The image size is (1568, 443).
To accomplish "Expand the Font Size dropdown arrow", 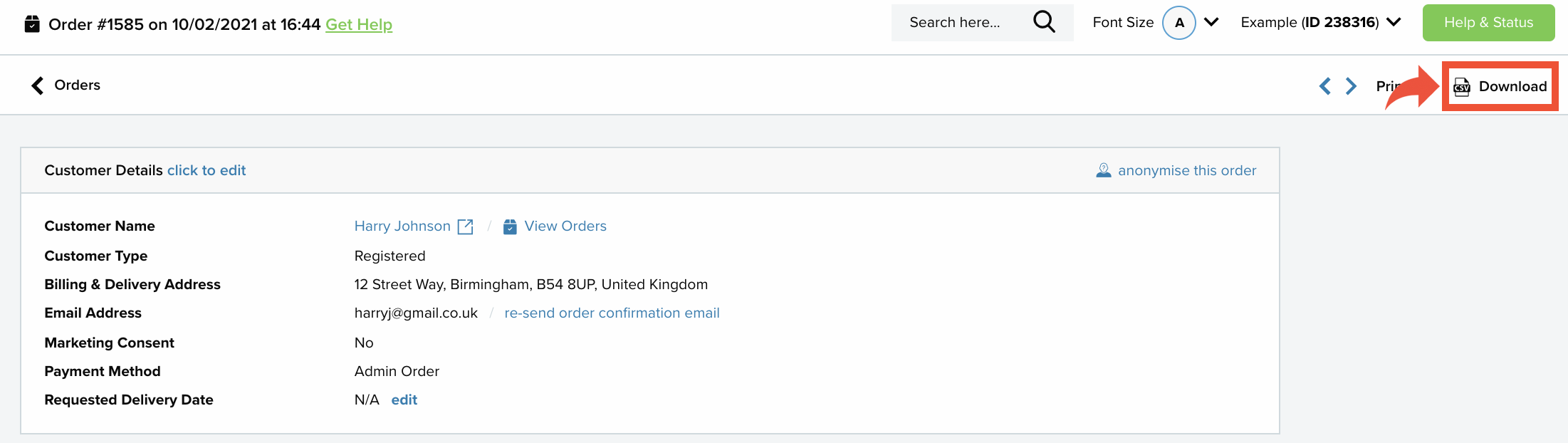I will pos(1211,22).
